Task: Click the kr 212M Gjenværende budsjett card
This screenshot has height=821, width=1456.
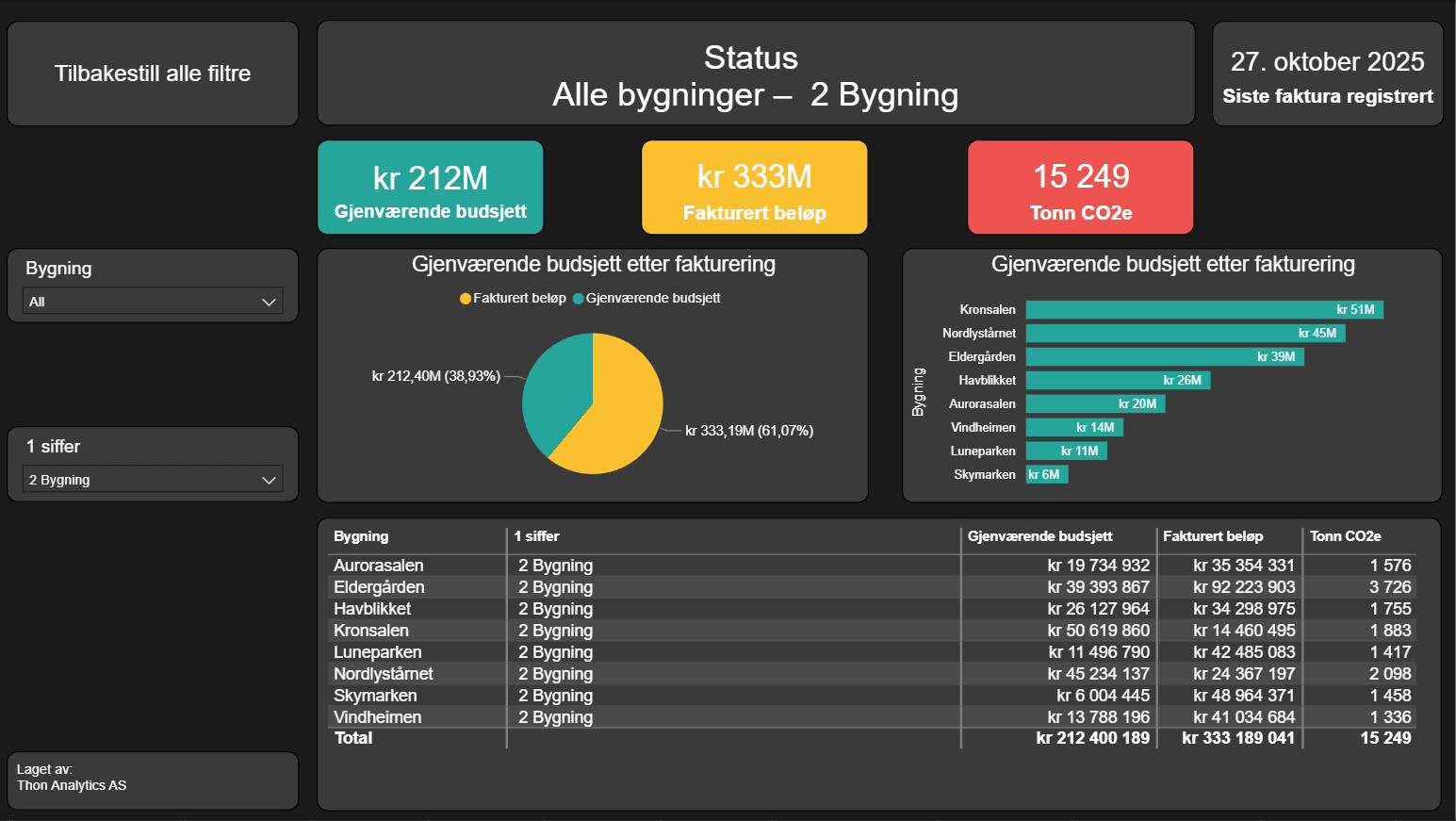Action: tap(431, 188)
